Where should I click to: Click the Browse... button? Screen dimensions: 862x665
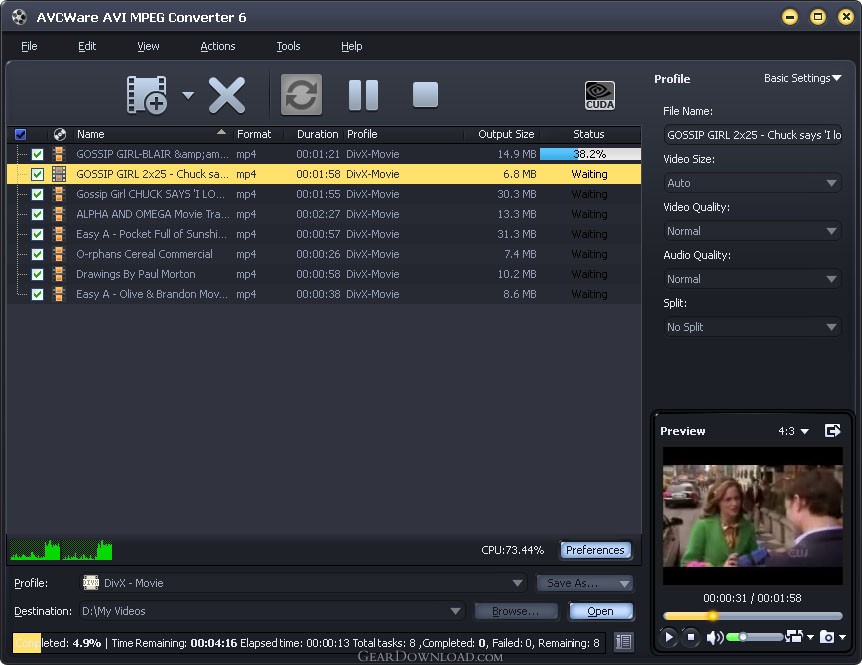tap(516, 611)
